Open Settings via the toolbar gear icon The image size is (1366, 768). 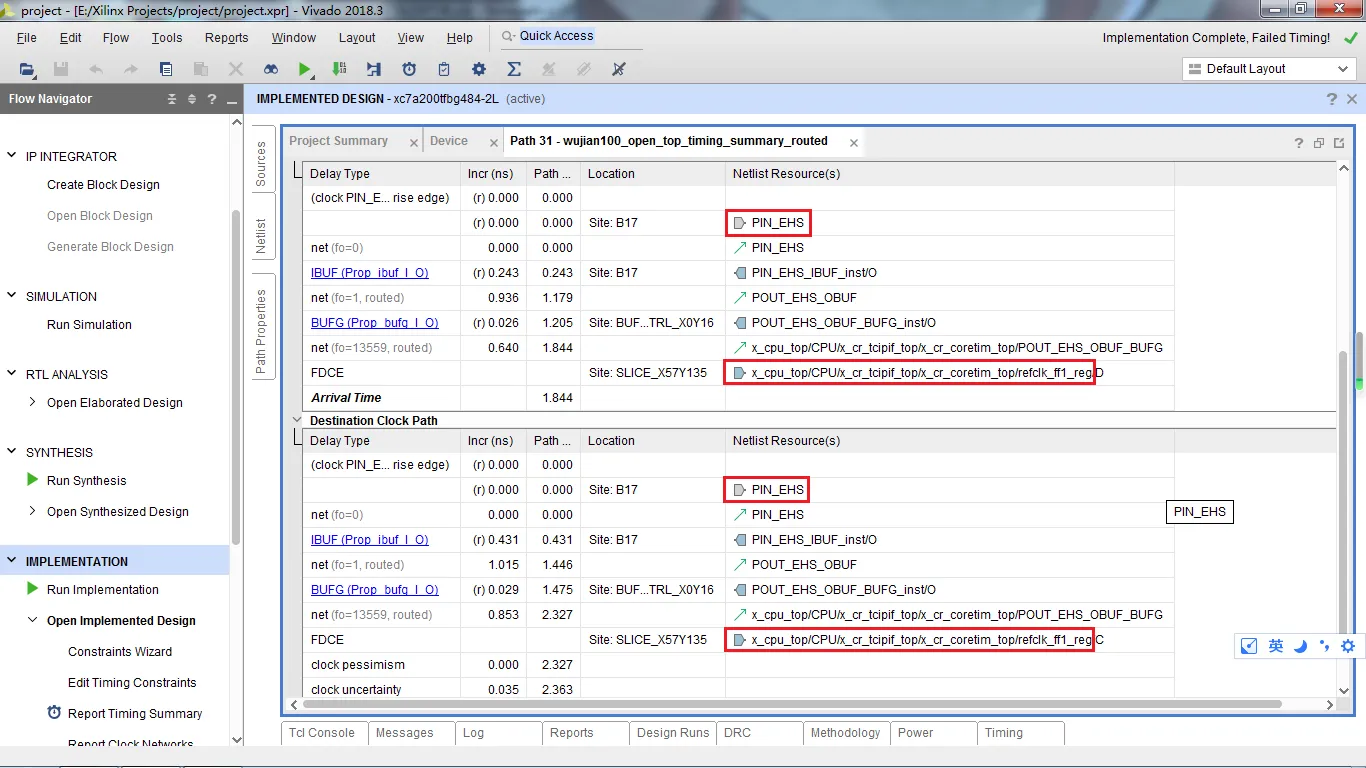[479, 69]
